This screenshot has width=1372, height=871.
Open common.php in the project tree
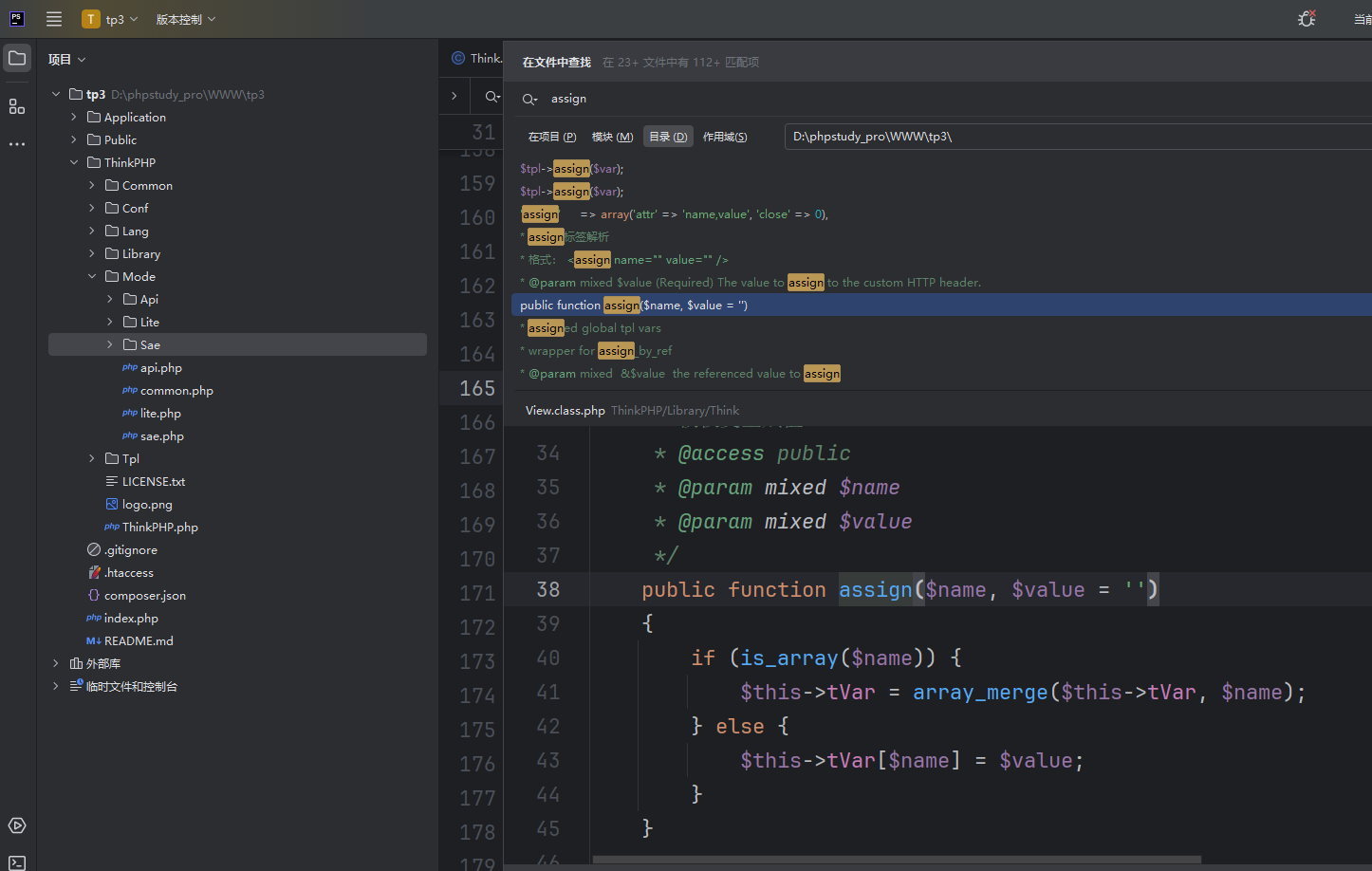pyautogui.click(x=176, y=391)
